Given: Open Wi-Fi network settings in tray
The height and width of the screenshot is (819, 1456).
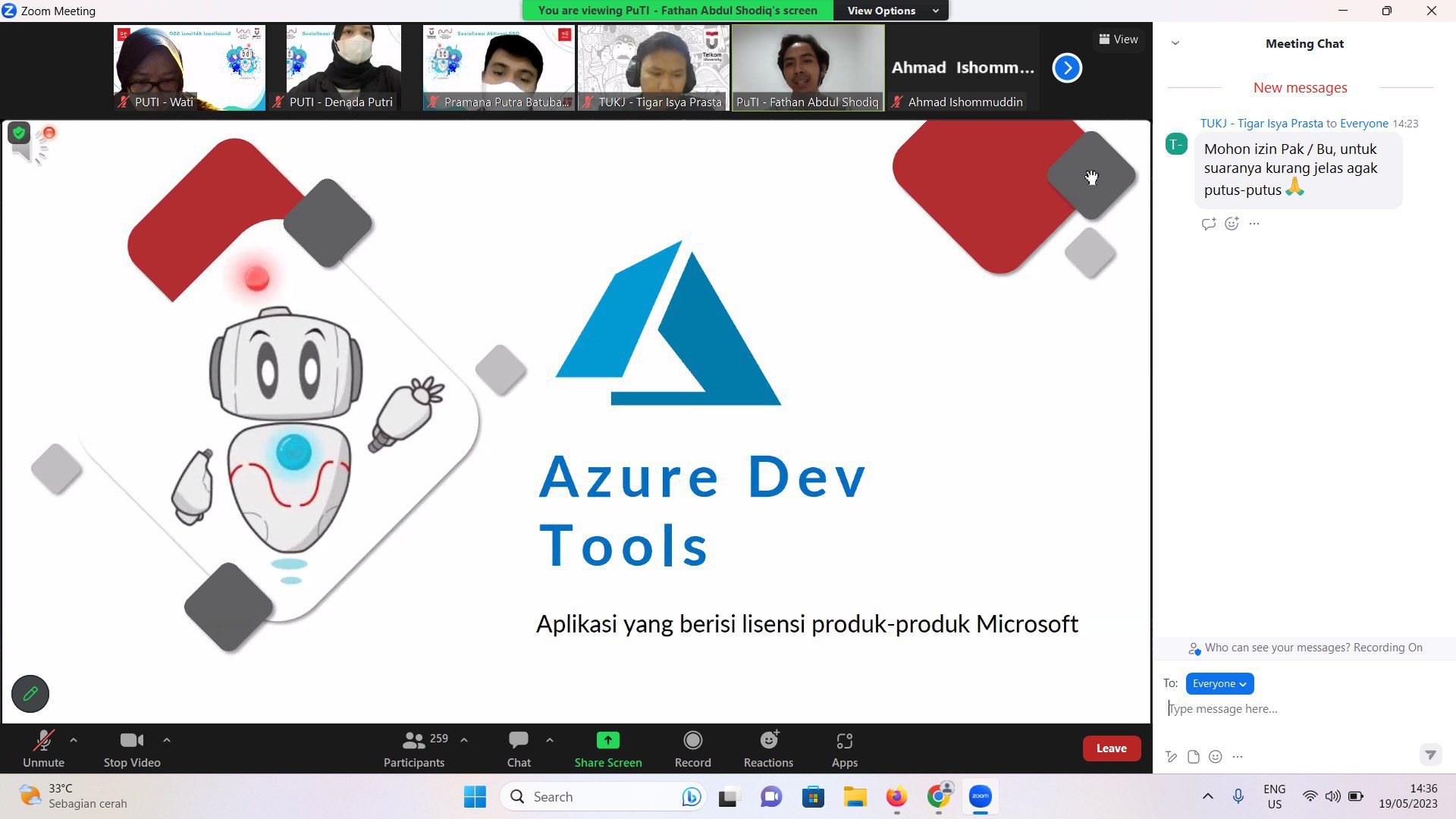Looking at the screenshot, I should pos(1310,796).
